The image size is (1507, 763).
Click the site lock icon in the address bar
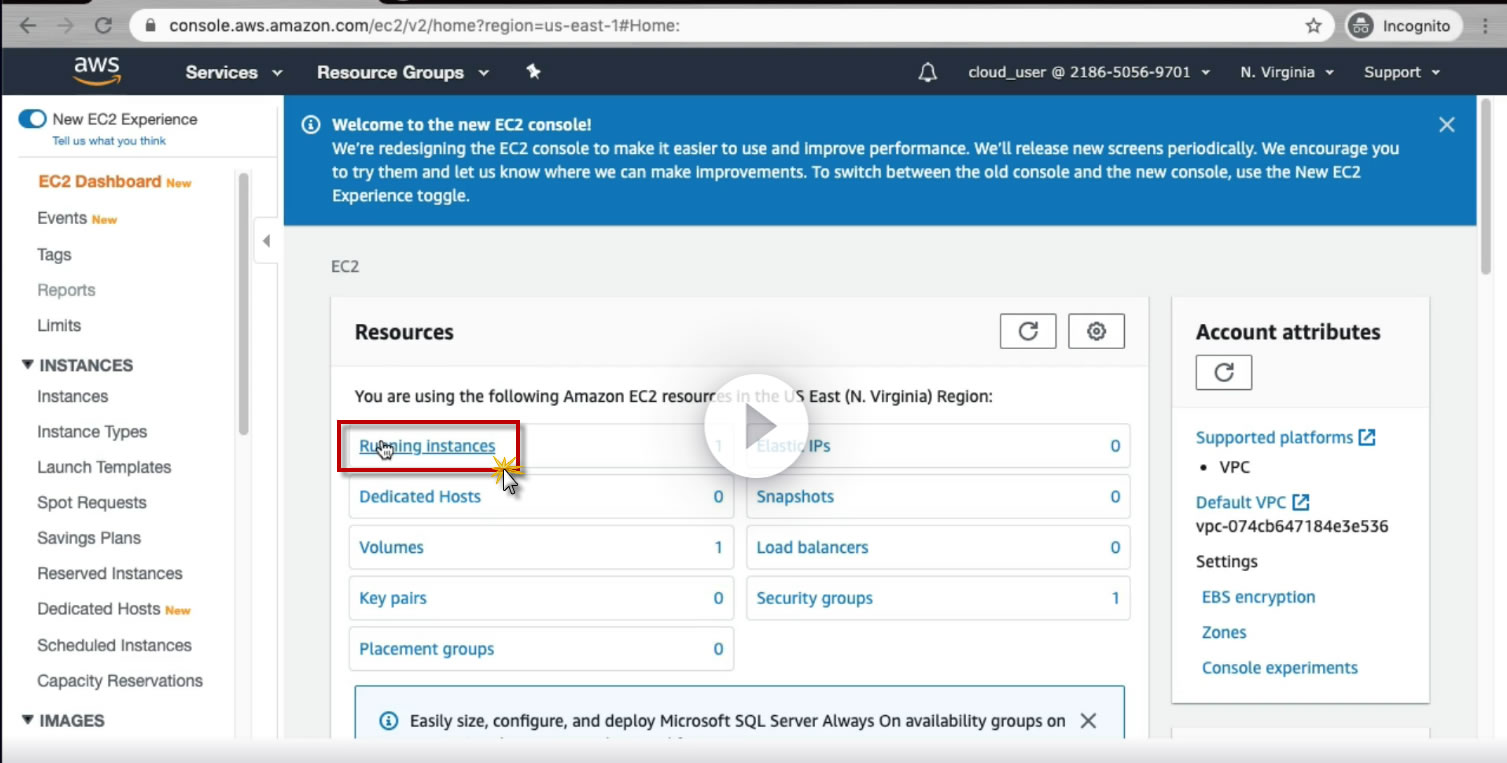pyautogui.click(x=152, y=26)
